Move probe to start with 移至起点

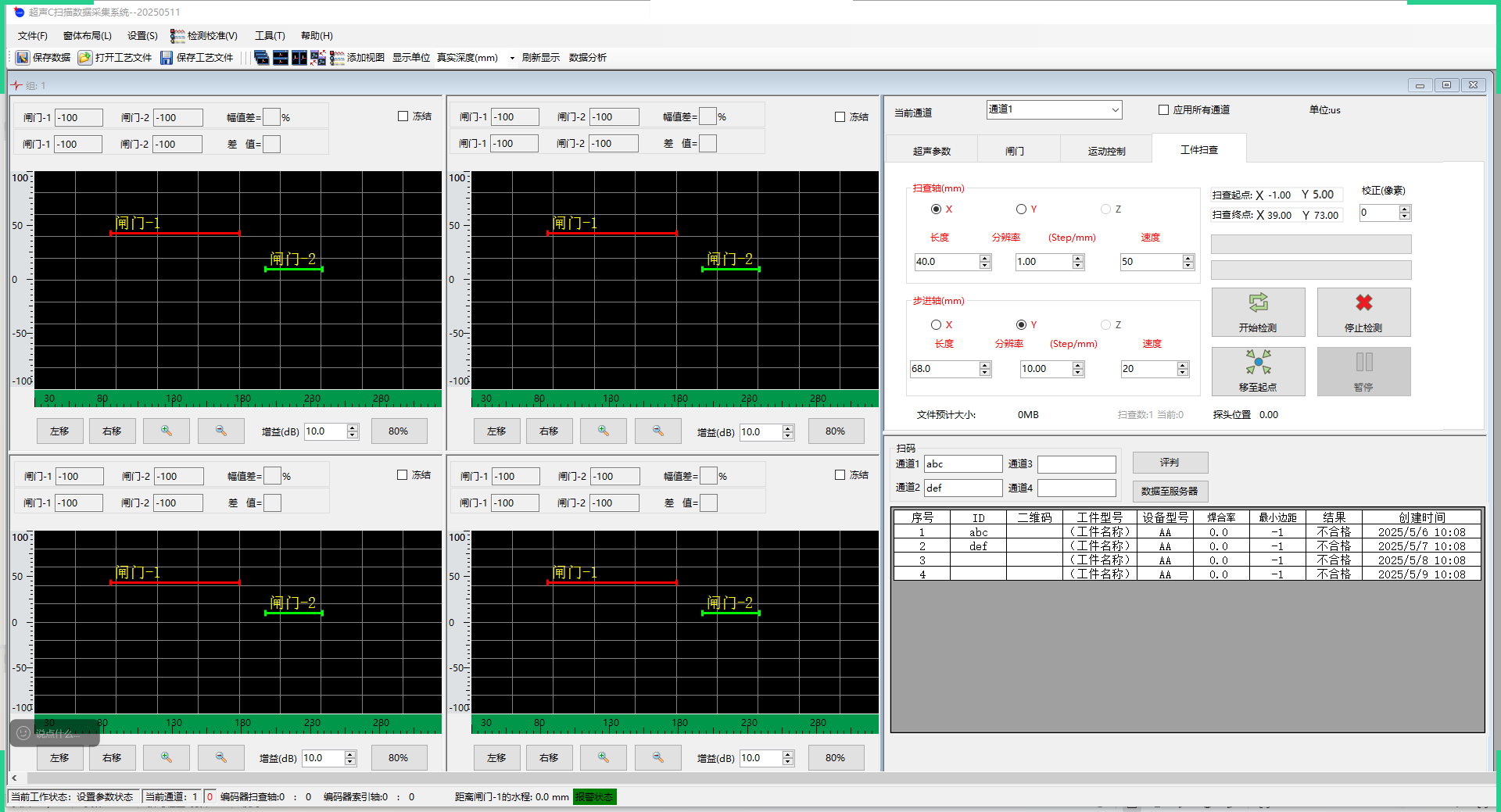click(x=1258, y=371)
